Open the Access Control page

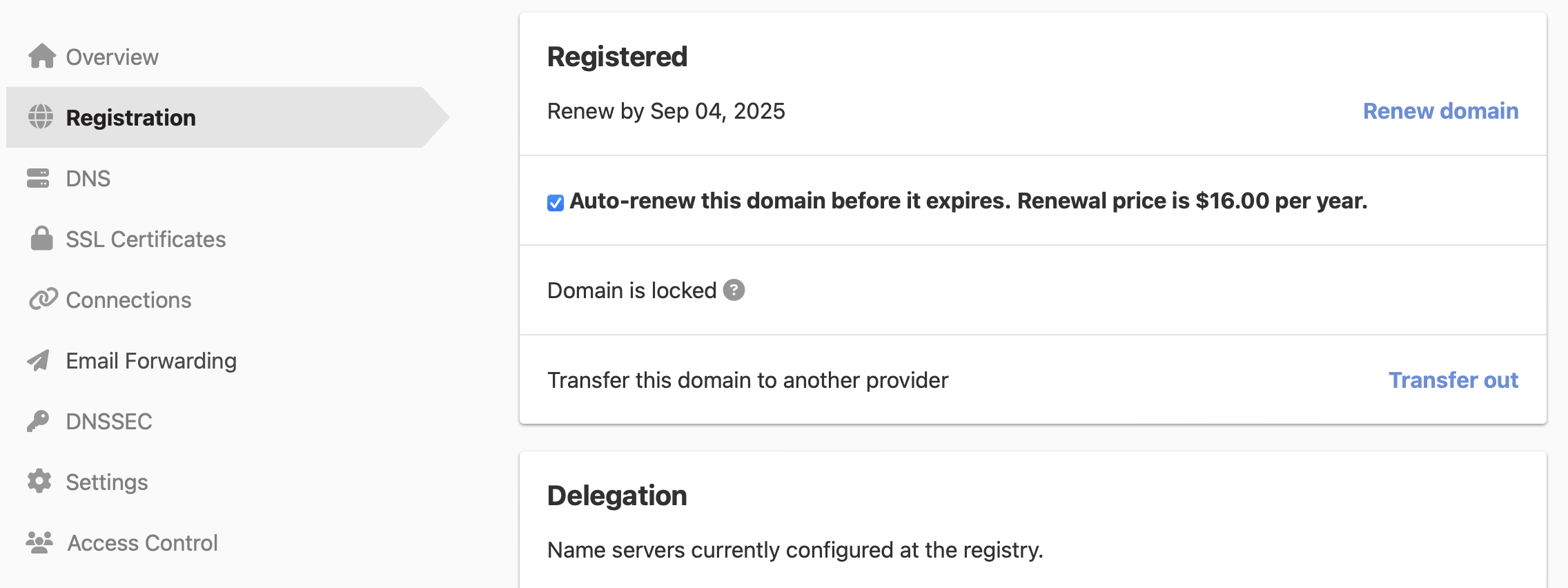click(141, 542)
